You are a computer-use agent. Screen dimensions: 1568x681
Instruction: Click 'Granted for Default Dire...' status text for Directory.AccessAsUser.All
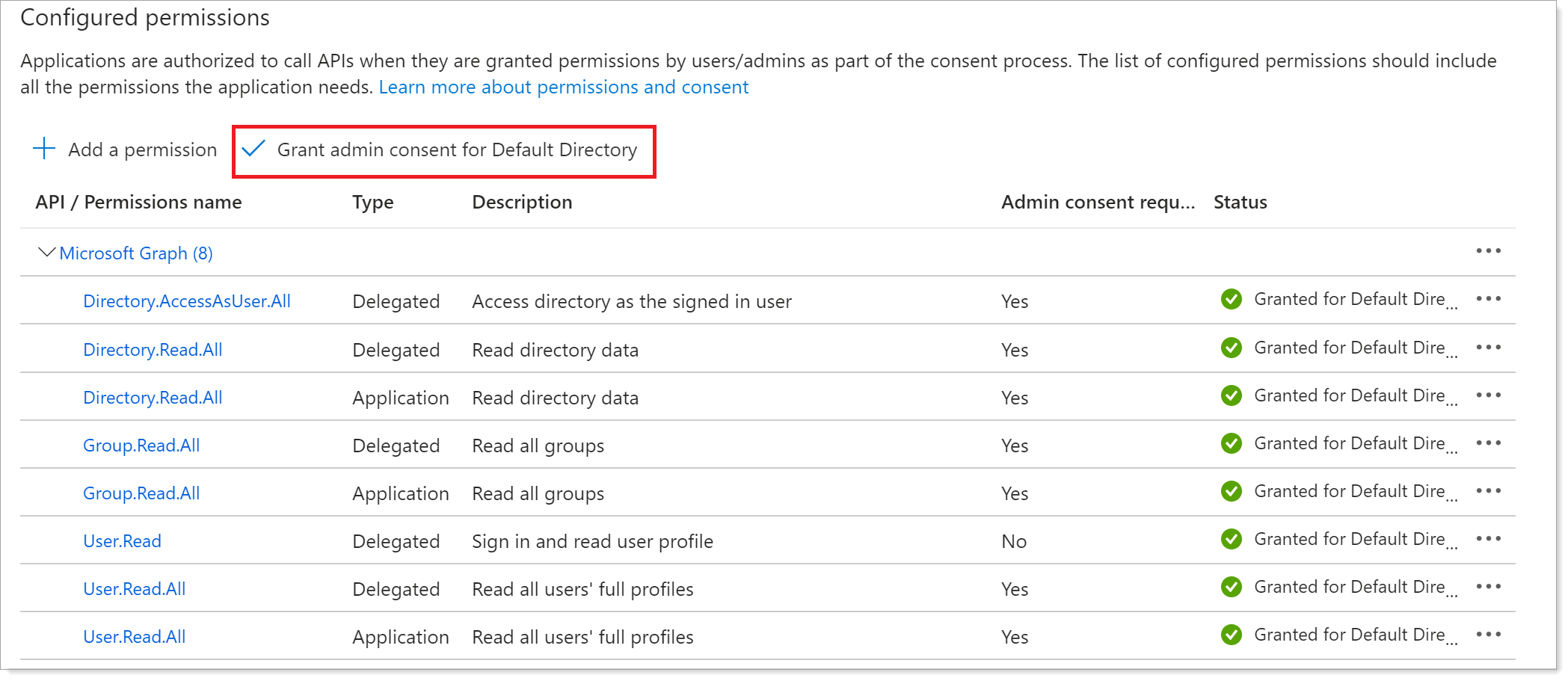tap(1356, 300)
